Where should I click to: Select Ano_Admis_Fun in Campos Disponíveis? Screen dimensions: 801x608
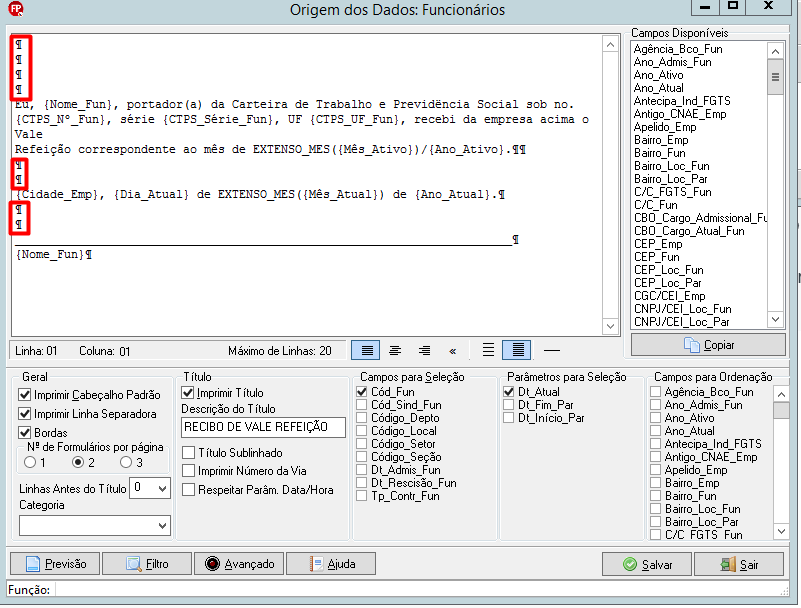[x=672, y=62]
